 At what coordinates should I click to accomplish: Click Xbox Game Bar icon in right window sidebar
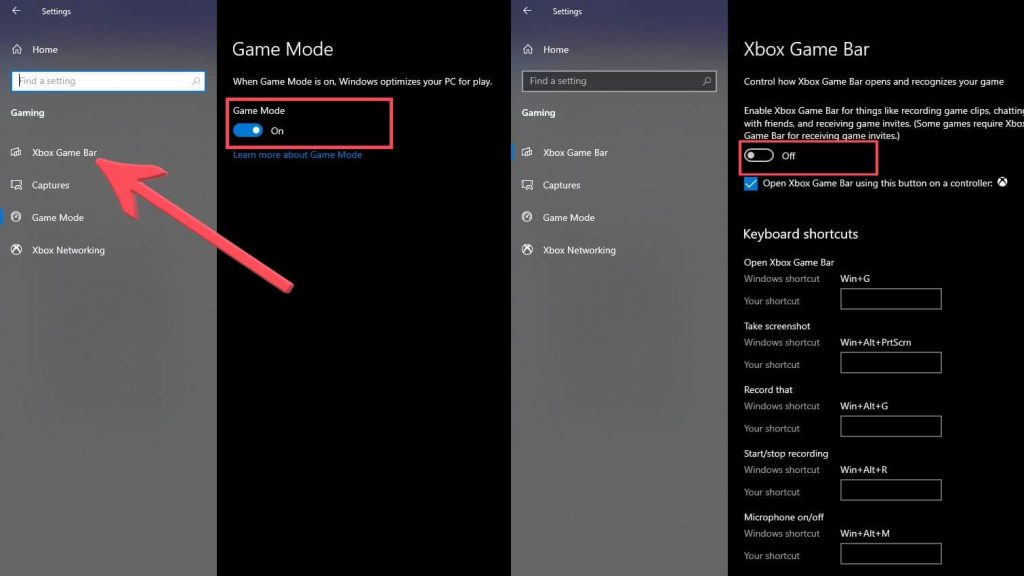click(x=527, y=152)
